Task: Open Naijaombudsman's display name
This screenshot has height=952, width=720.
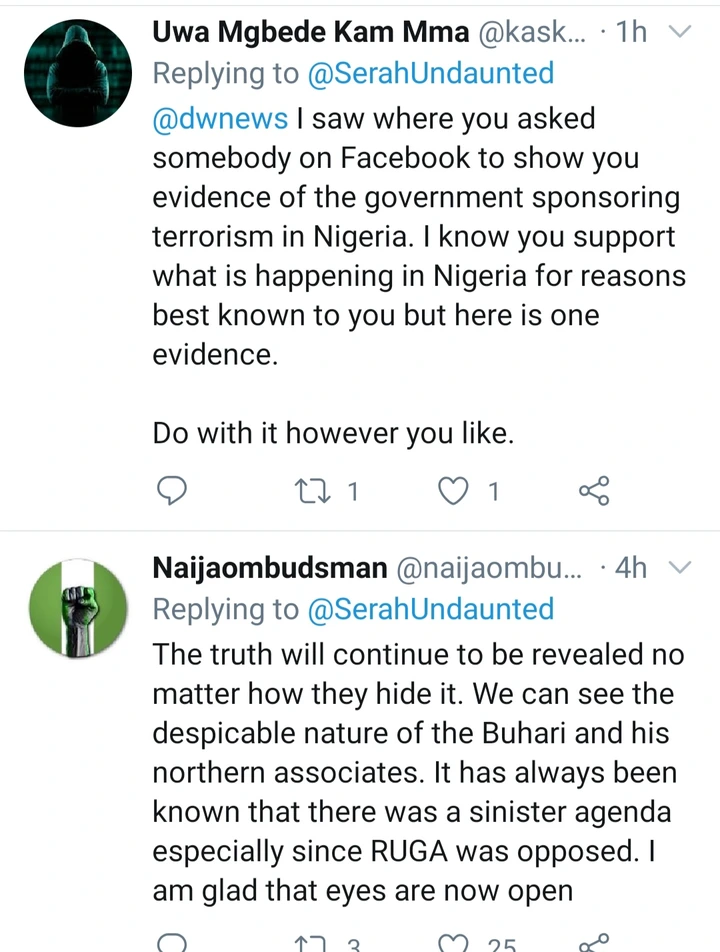Action: pos(270,568)
